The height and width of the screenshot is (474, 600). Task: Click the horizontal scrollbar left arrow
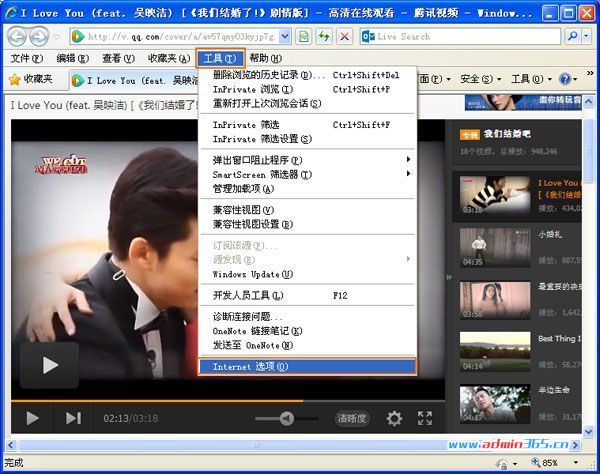pos(11,445)
